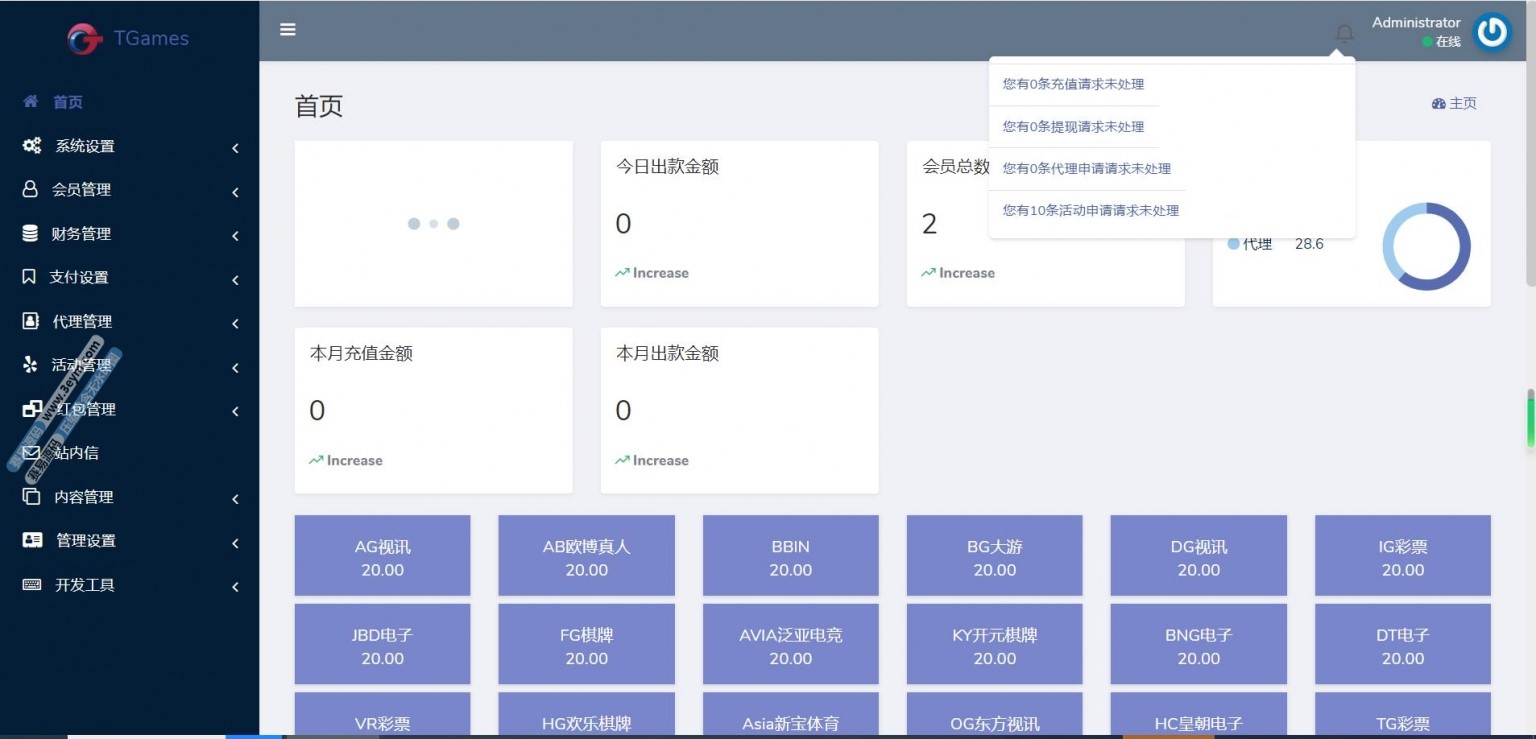Click the user icon for 会员管理
The width and height of the screenshot is (1536, 739).
[31, 189]
